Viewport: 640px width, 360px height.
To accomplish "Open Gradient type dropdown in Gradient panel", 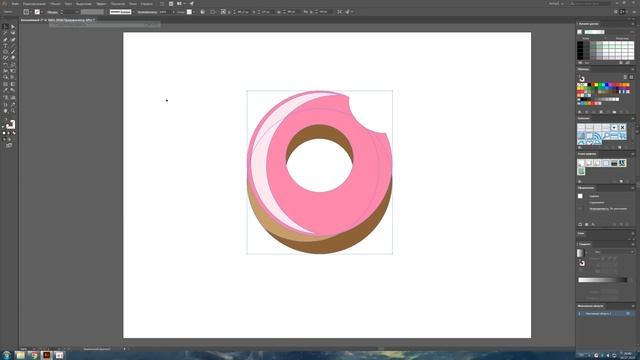I will click(x=613, y=252).
